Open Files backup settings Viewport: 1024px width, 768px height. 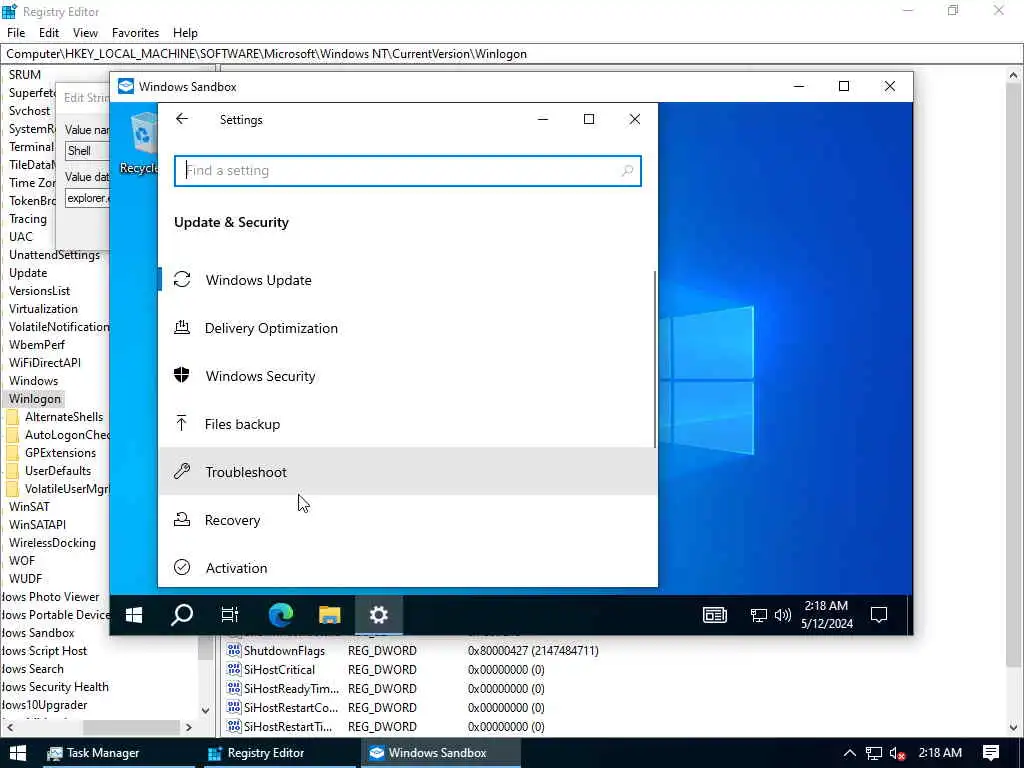pyautogui.click(x=408, y=424)
